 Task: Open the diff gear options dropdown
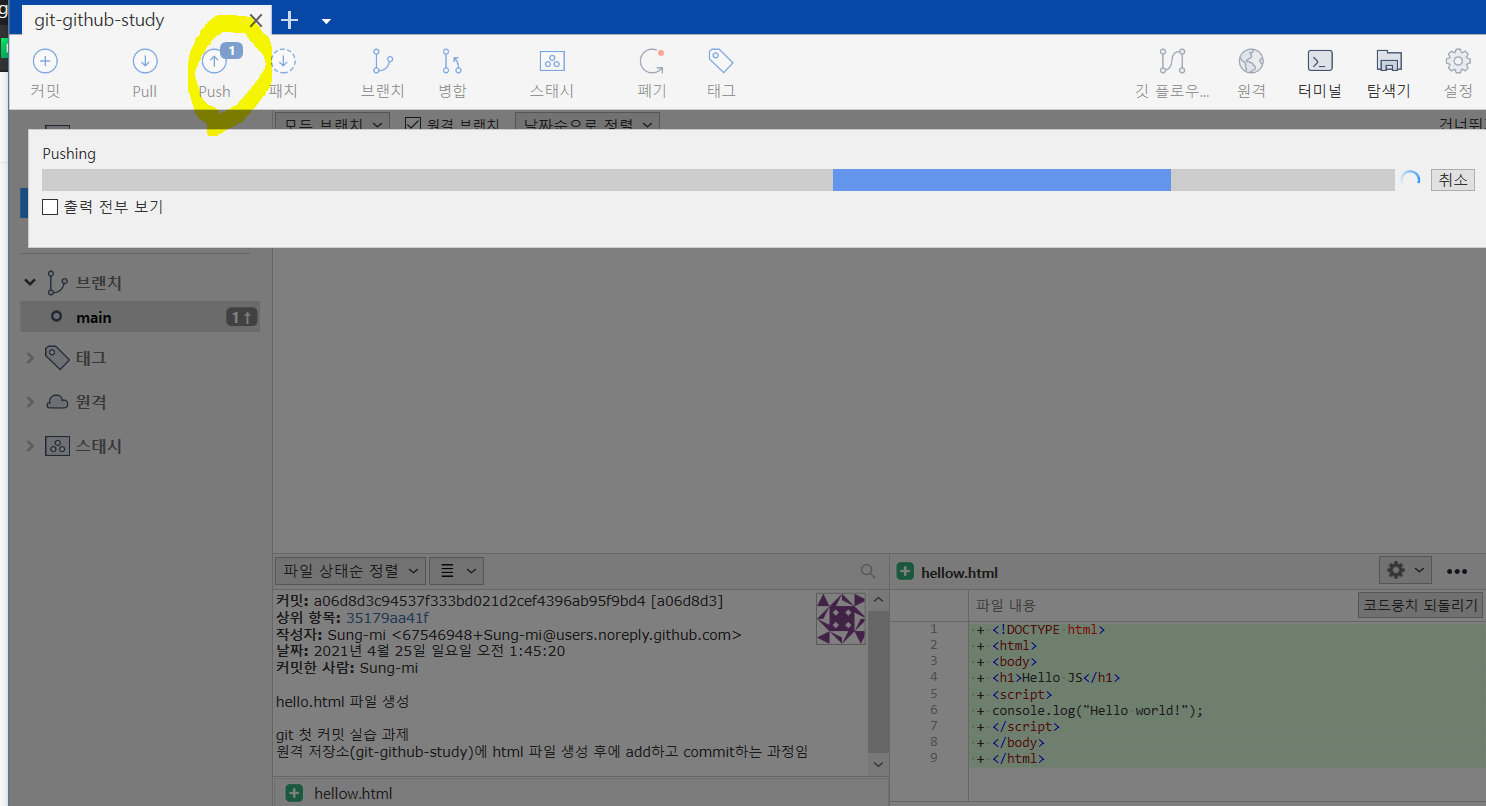1405,570
